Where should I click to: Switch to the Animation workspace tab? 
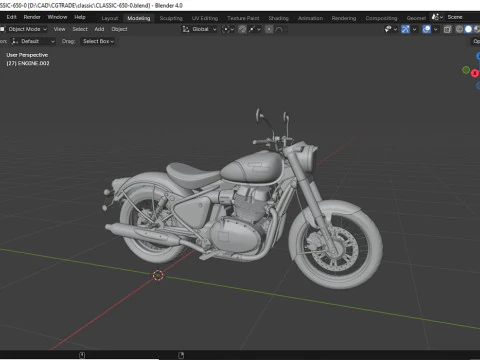click(310, 18)
